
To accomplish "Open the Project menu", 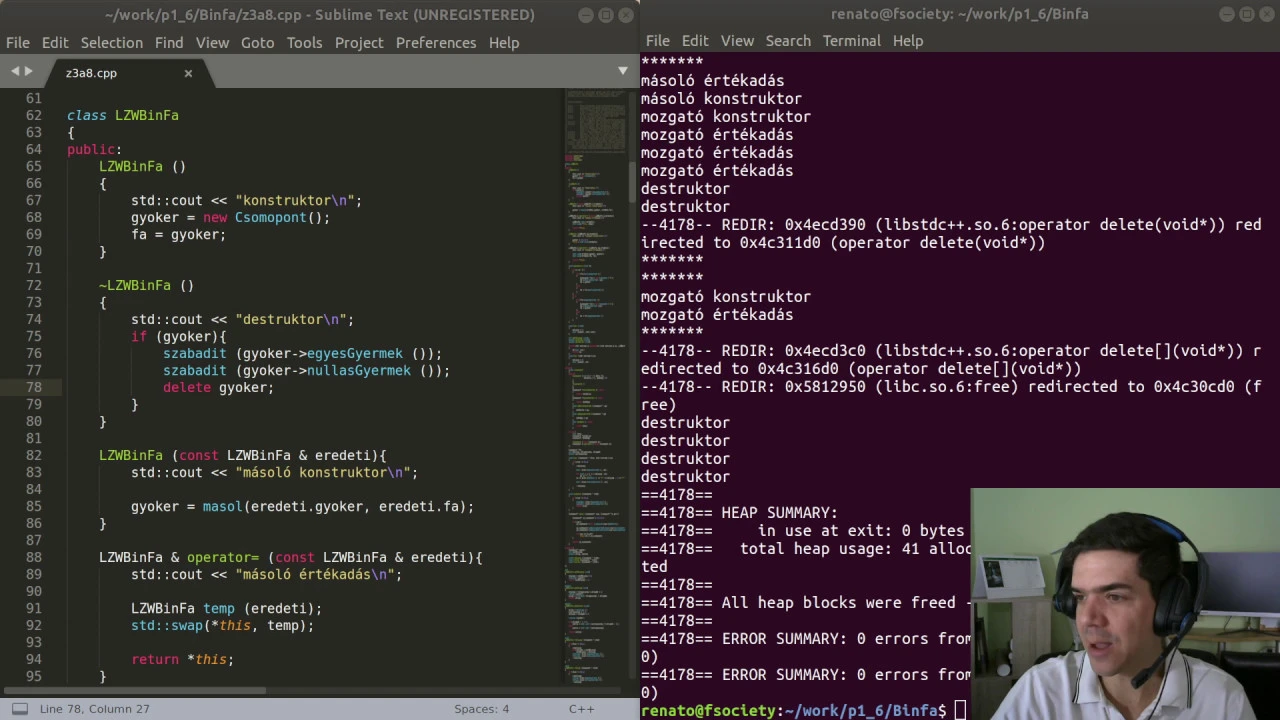I will tap(359, 43).
